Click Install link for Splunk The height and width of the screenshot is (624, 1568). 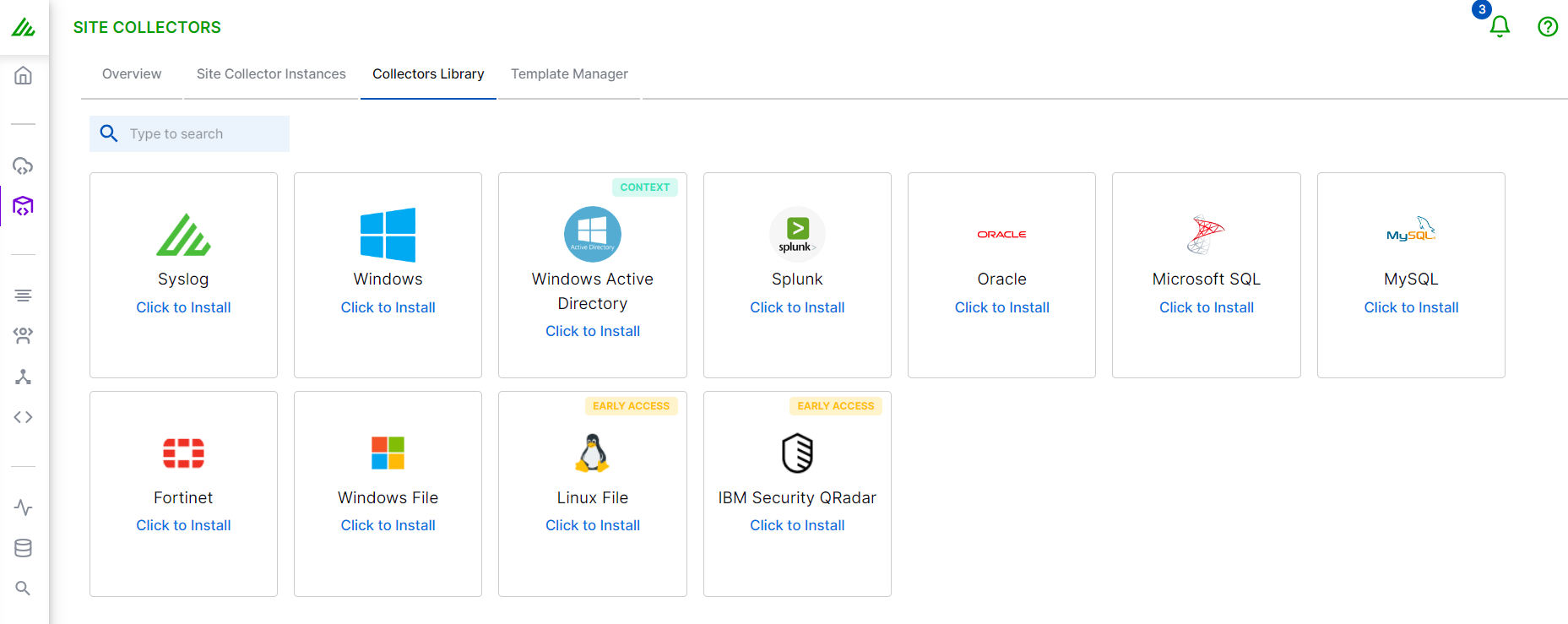pos(797,307)
